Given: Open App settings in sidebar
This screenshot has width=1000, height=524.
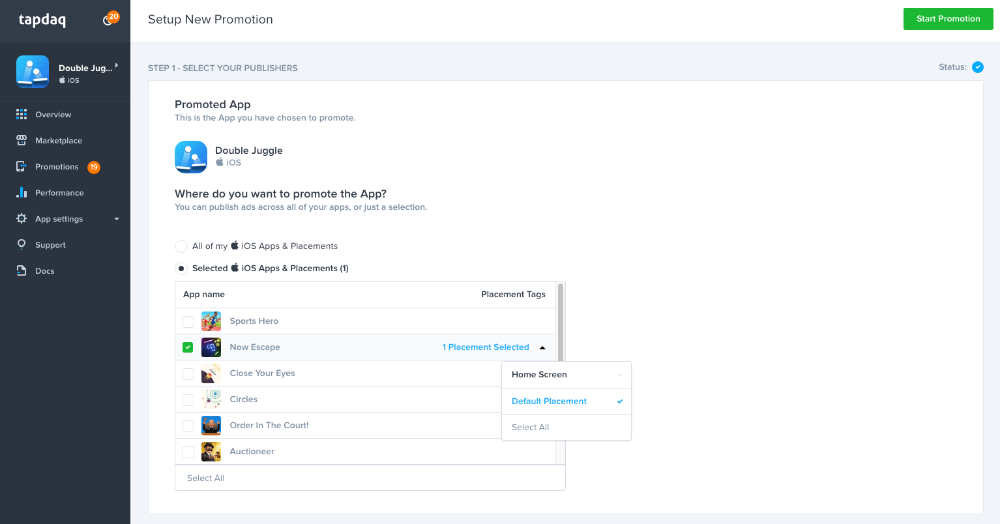Looking at the screenshot, I should click(59, 219).
